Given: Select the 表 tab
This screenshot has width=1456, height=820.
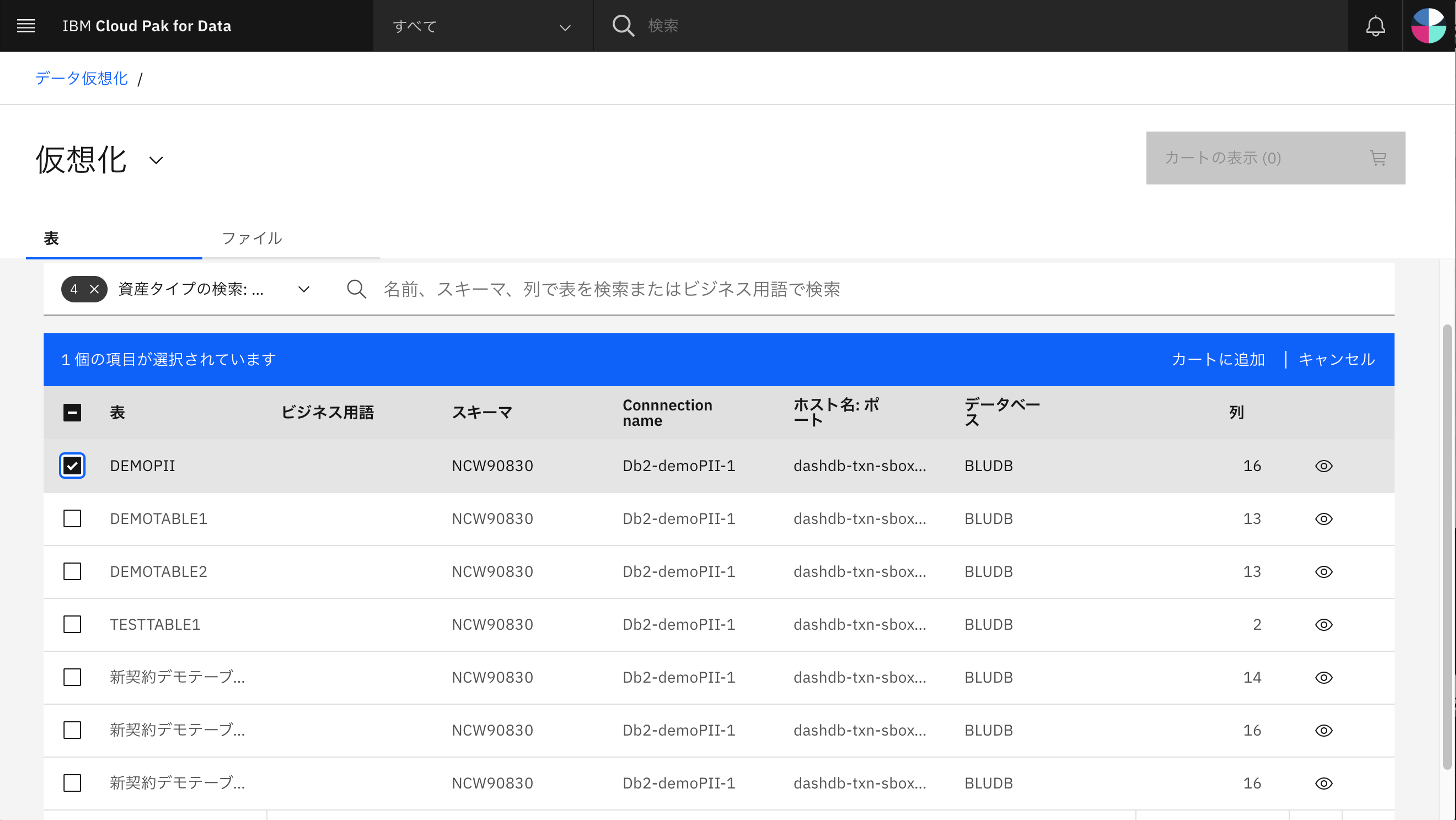Looking at the screenshot, I should coord(51,238).
